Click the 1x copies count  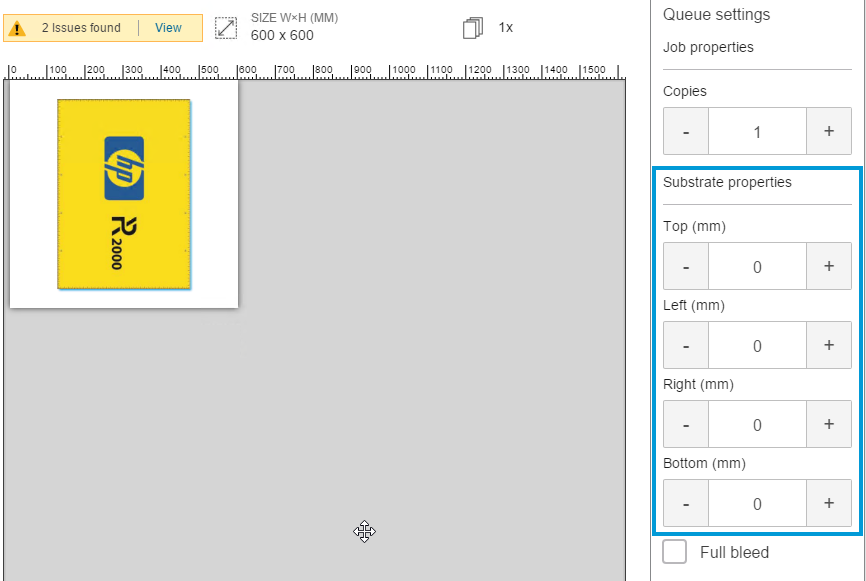[x=505, y=28]
